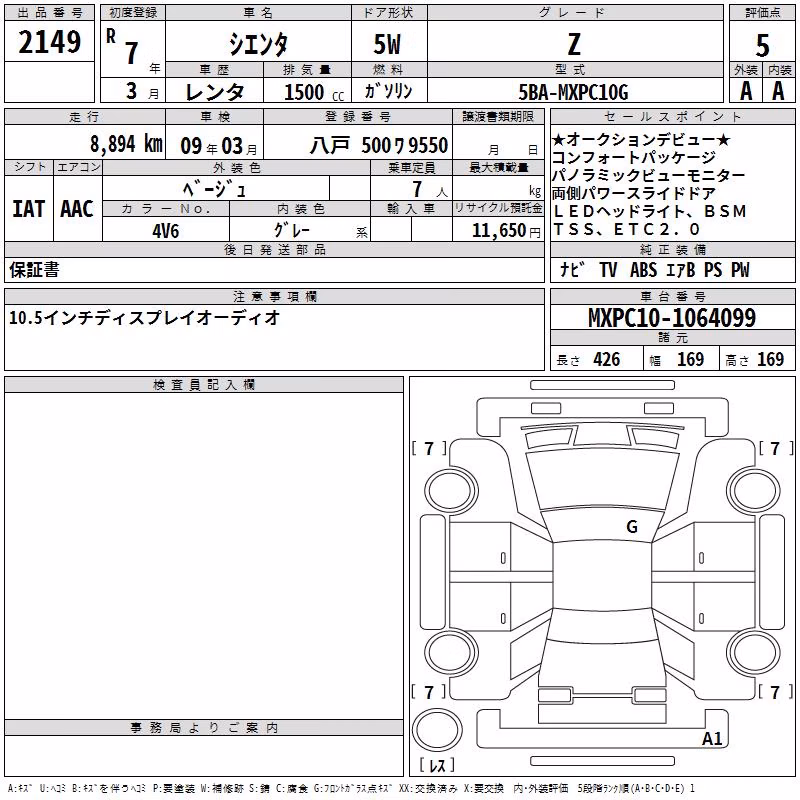The image size is (800, 800).
Task: Click the 事務局よりご案内 header
Action: (204, 728)
